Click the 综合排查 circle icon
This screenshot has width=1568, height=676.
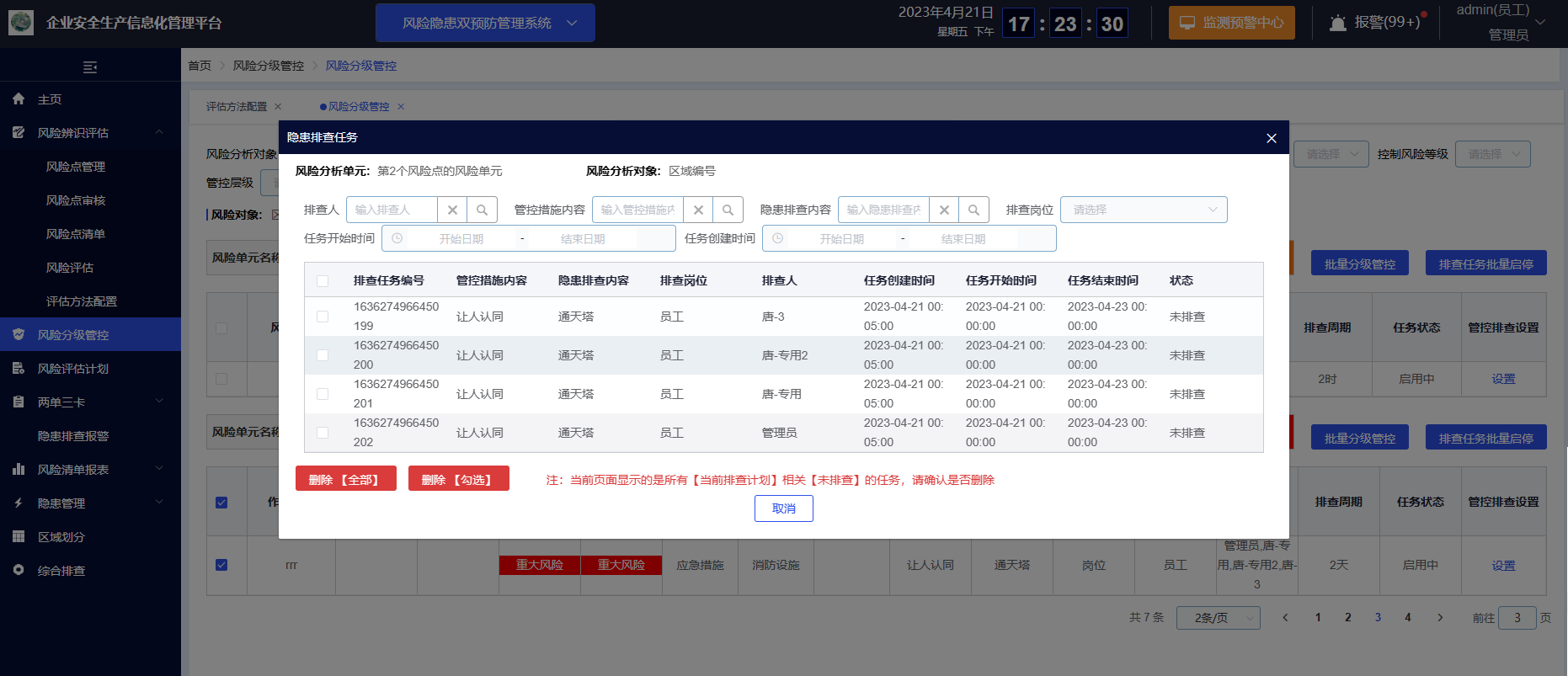coord(19,571)
